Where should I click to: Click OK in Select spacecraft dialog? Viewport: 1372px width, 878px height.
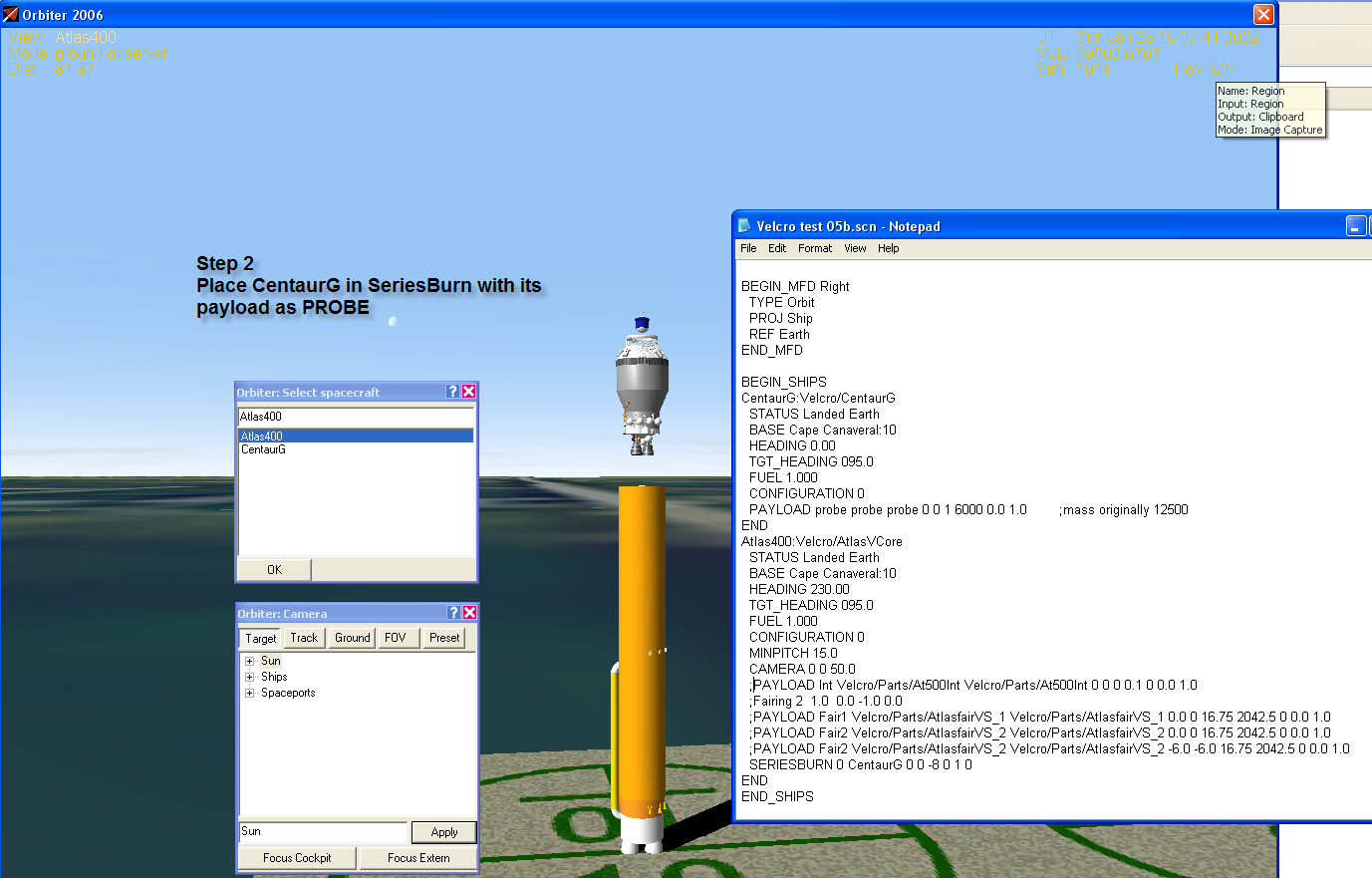pos(274,570)
